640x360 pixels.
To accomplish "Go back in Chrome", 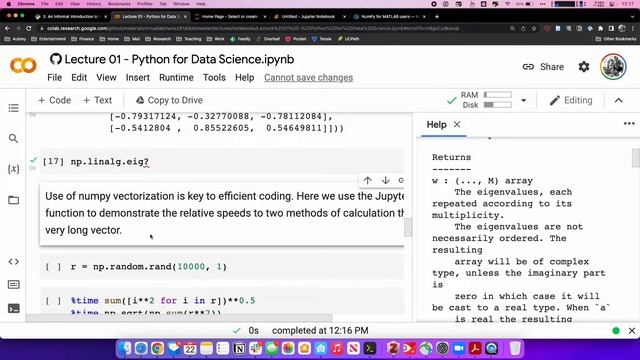I will coord(7,28).
